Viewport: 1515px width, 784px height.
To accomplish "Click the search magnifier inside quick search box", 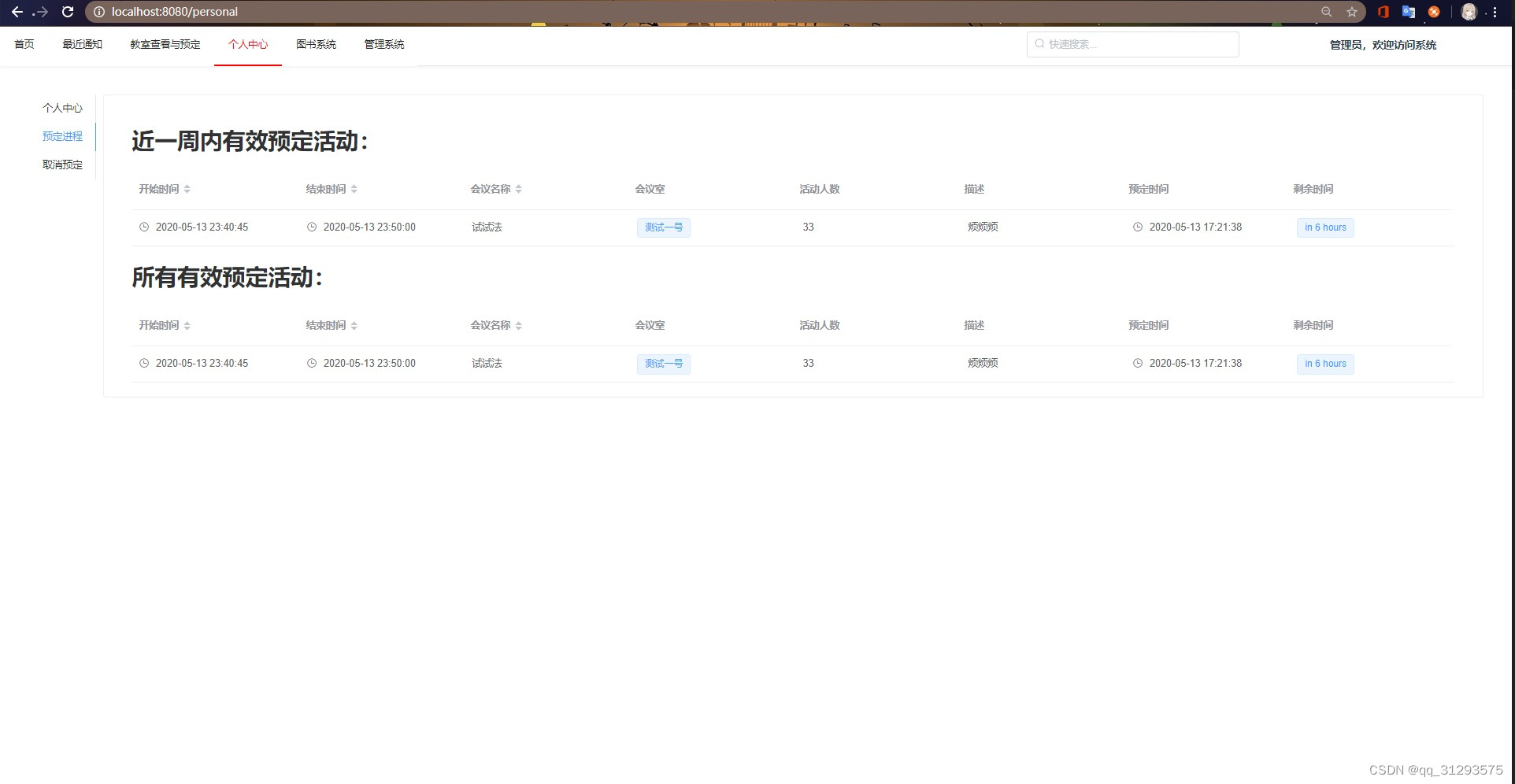I will [x=1039, y=44].
